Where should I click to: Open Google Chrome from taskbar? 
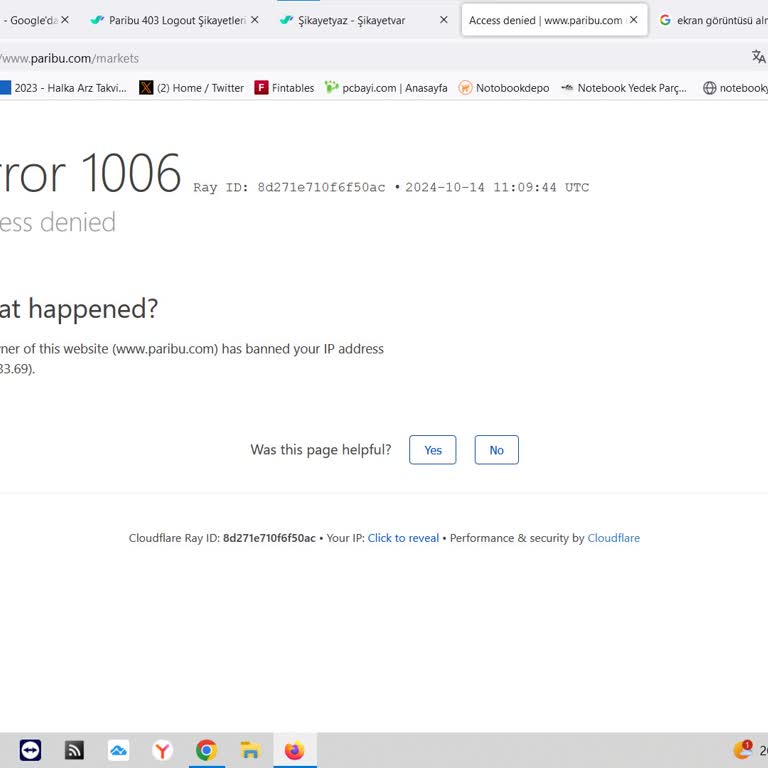207,750
